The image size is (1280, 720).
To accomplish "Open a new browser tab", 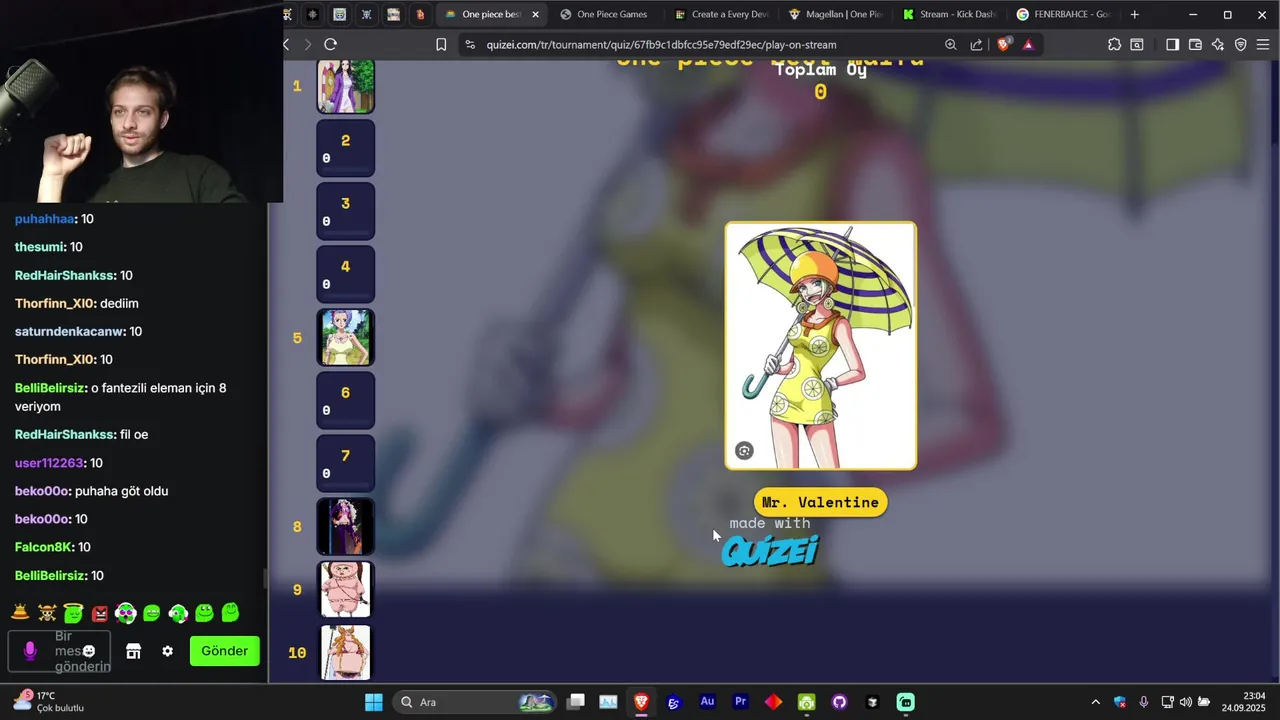I will [1134, 15].
